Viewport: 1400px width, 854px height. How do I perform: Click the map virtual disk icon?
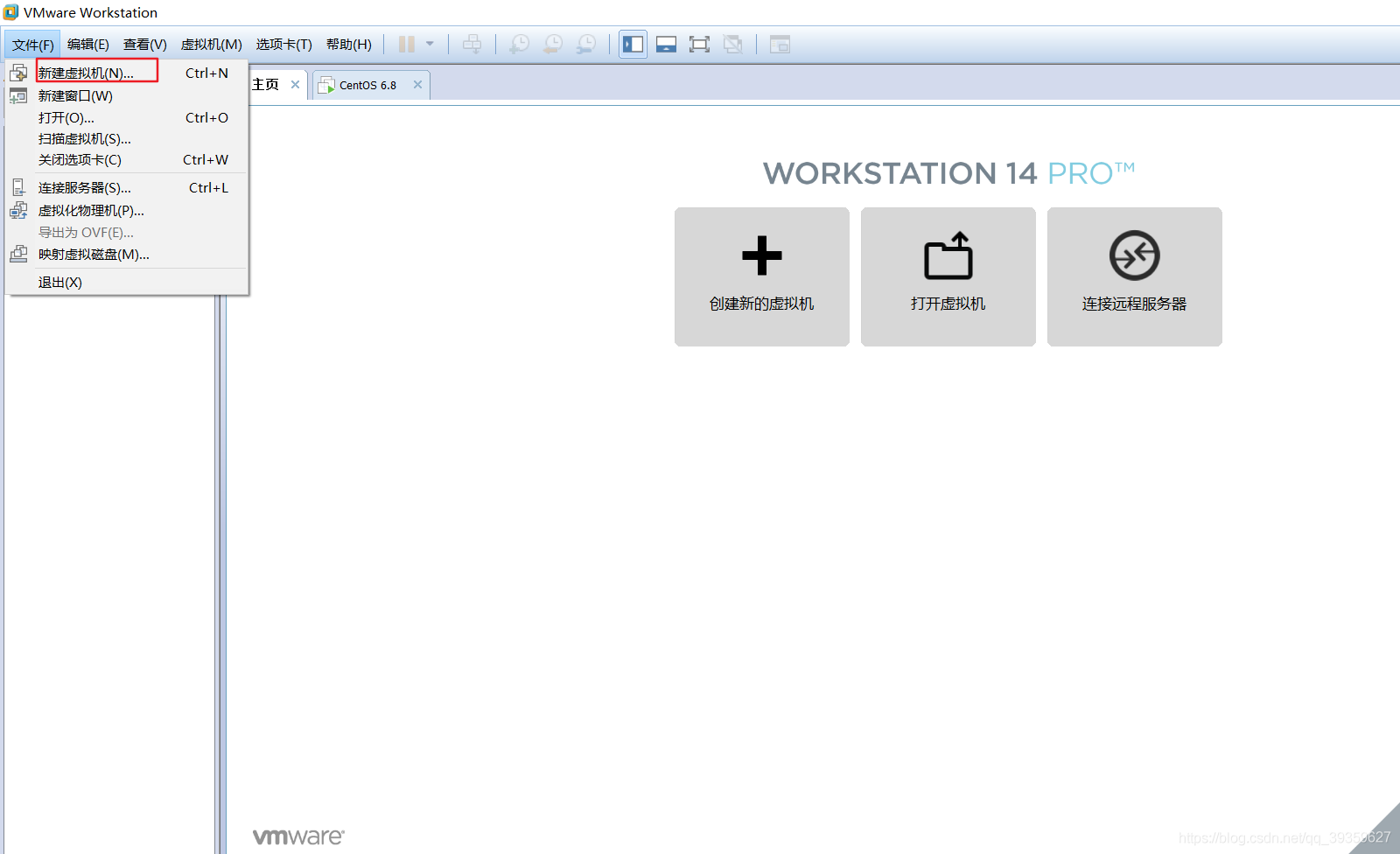(18, 254)
